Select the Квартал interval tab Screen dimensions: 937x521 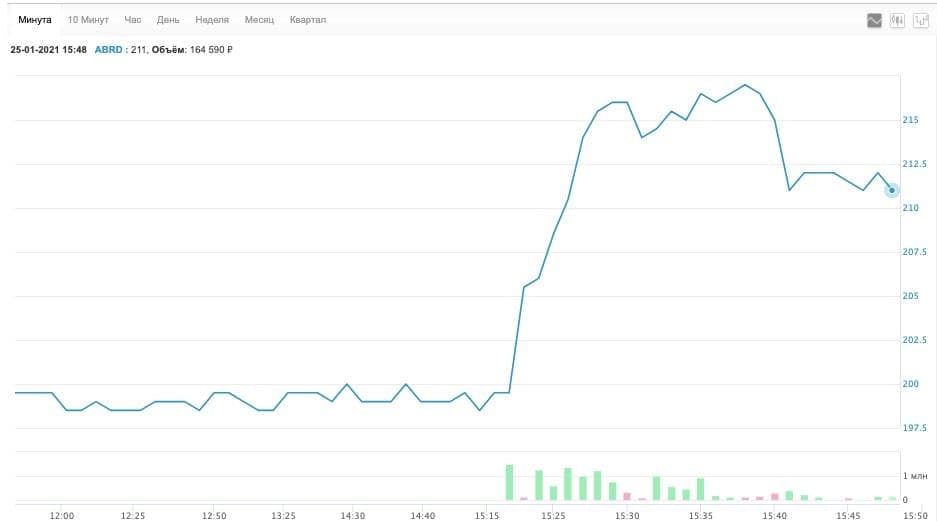pos(308,20)
